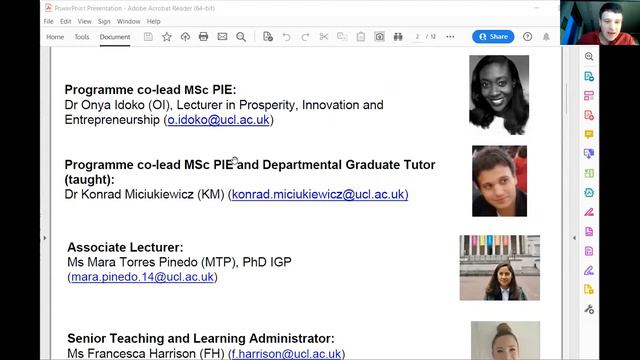Click the red Create PDF icon

589,115
